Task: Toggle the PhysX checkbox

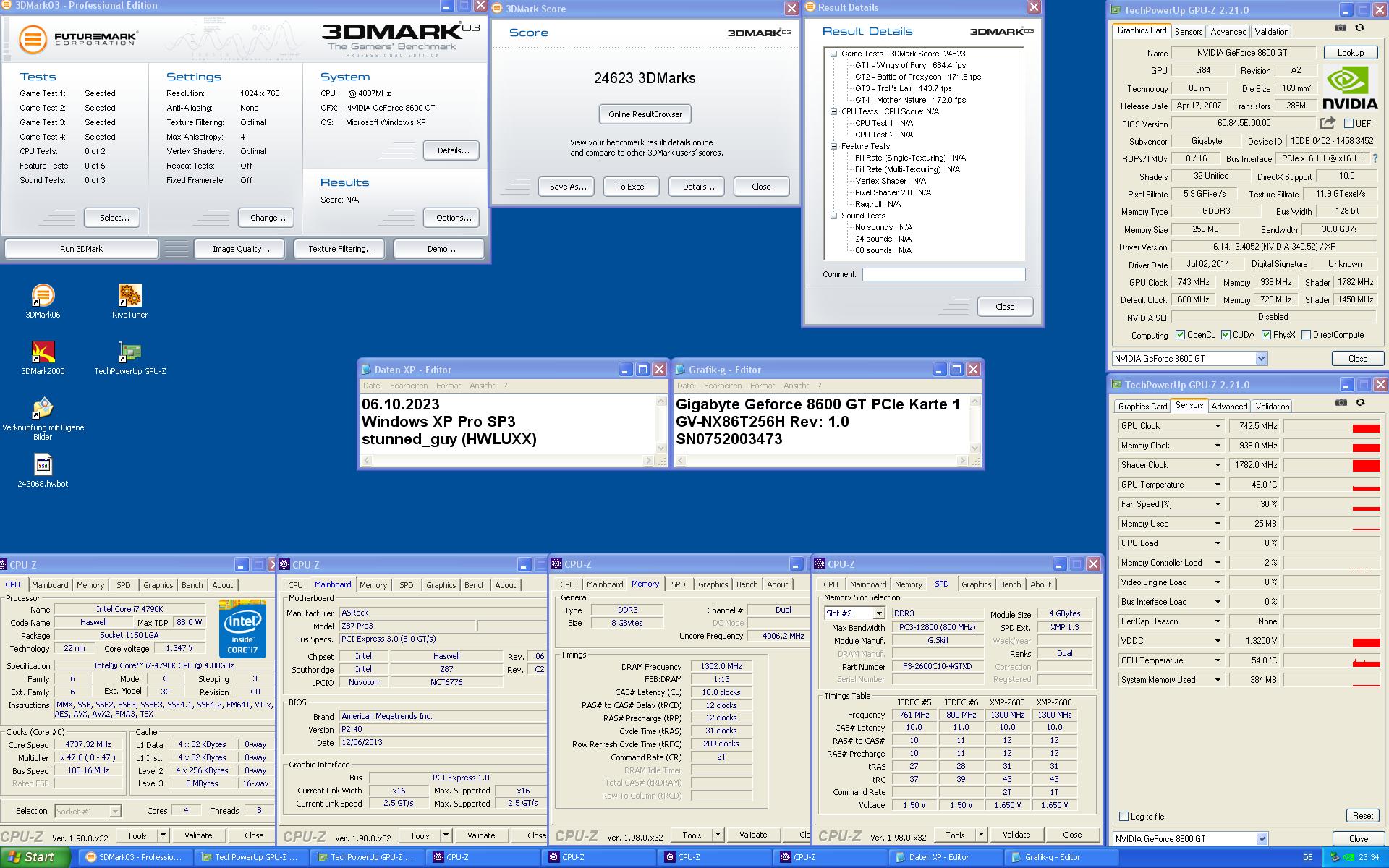Action: (1266, 335)
